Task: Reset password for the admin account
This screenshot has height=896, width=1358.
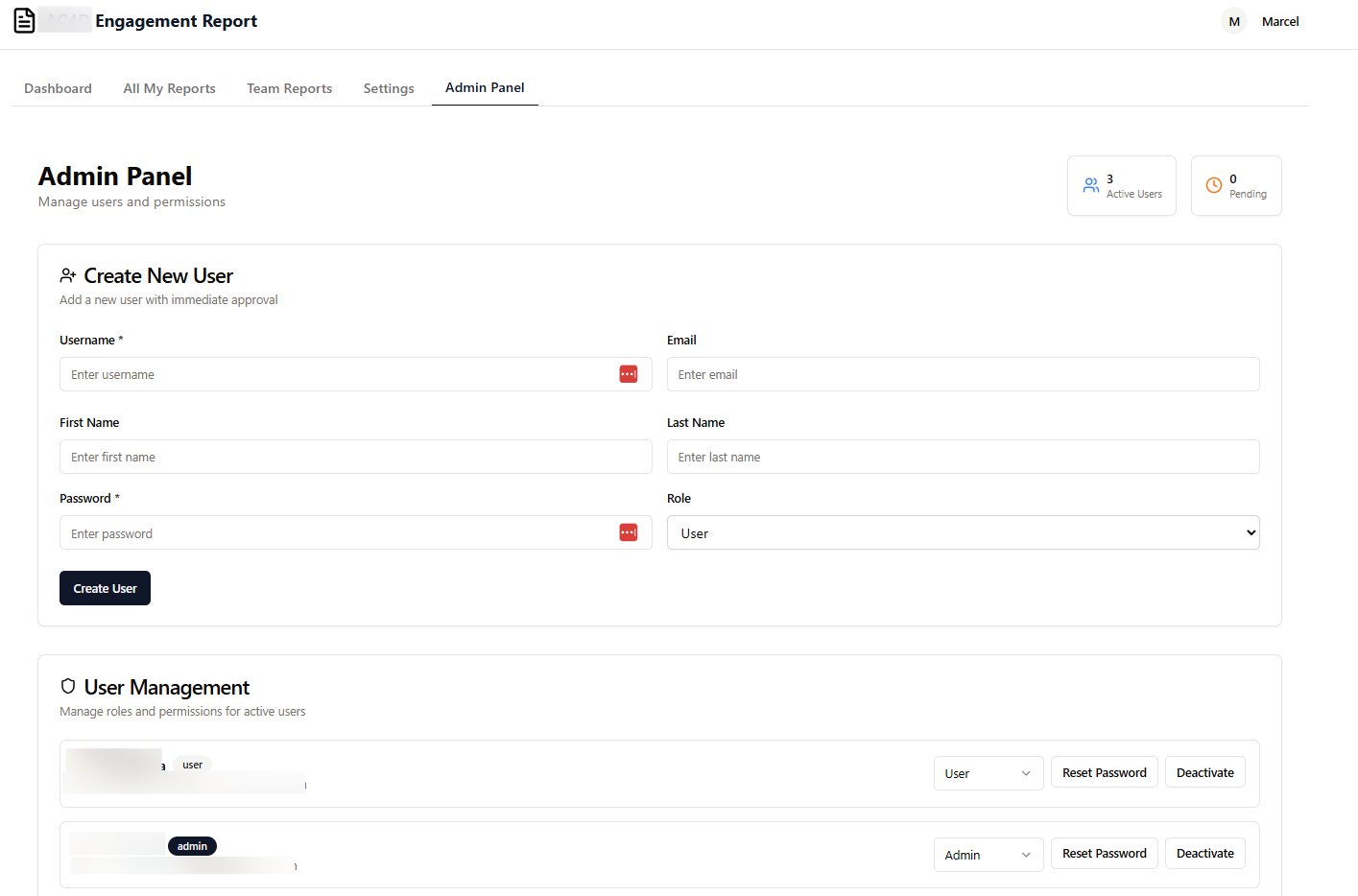Action: click(x=1104, y=853)
